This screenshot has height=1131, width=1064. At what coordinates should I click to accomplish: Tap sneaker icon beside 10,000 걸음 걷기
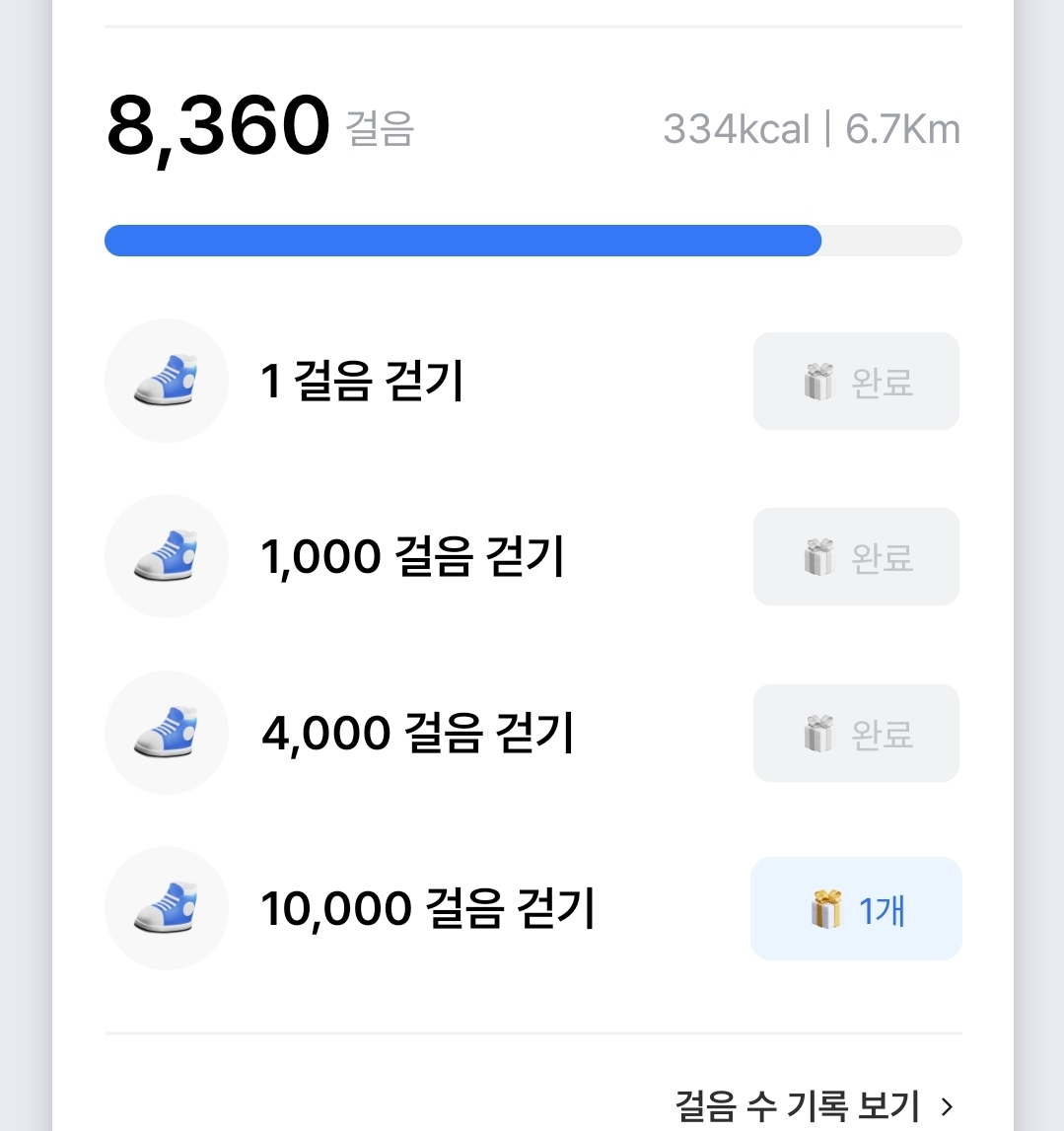click(x=166, y=908)
